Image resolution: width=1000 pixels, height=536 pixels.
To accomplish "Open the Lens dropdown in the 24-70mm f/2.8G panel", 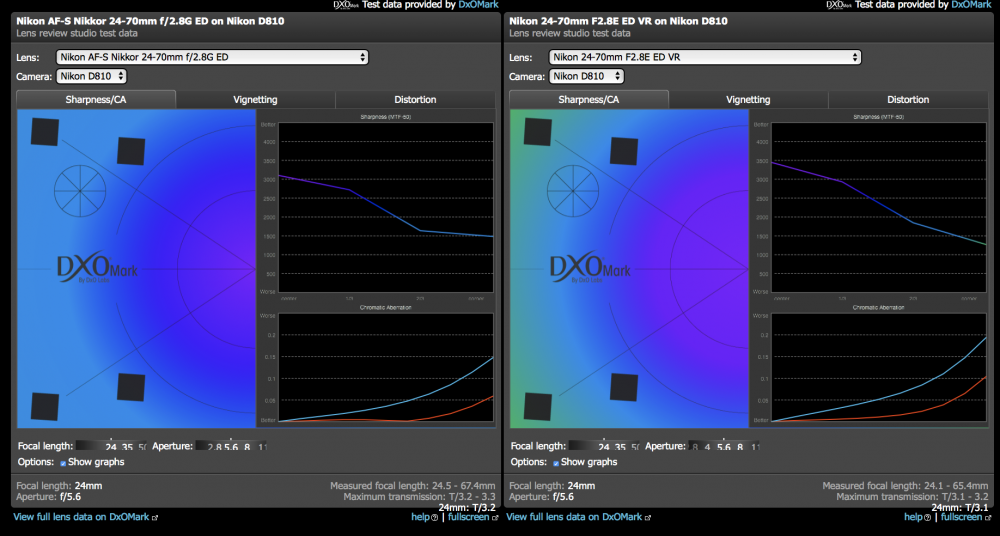I will 212,57.
